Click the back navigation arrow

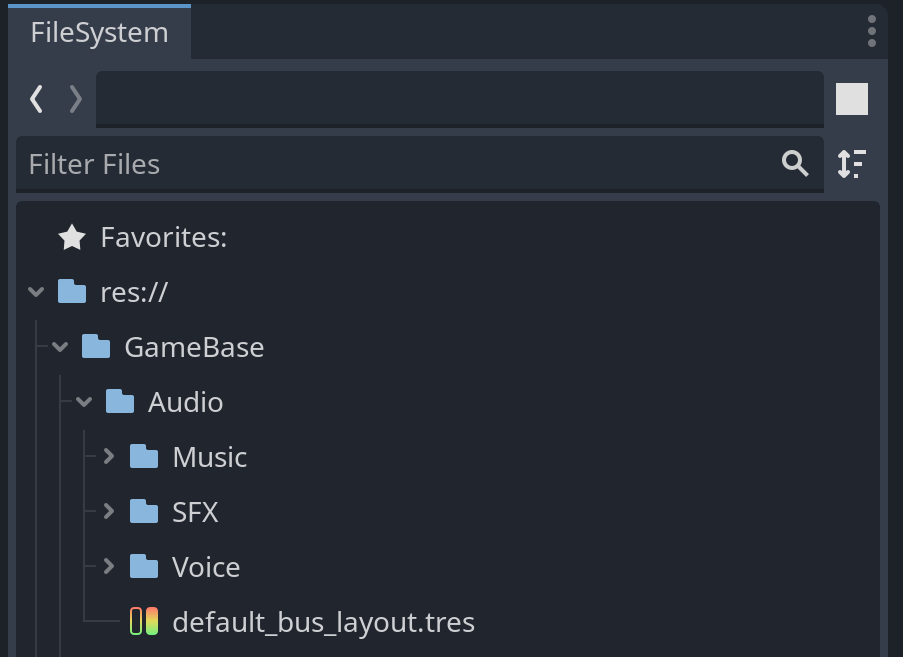coord(37,98)
